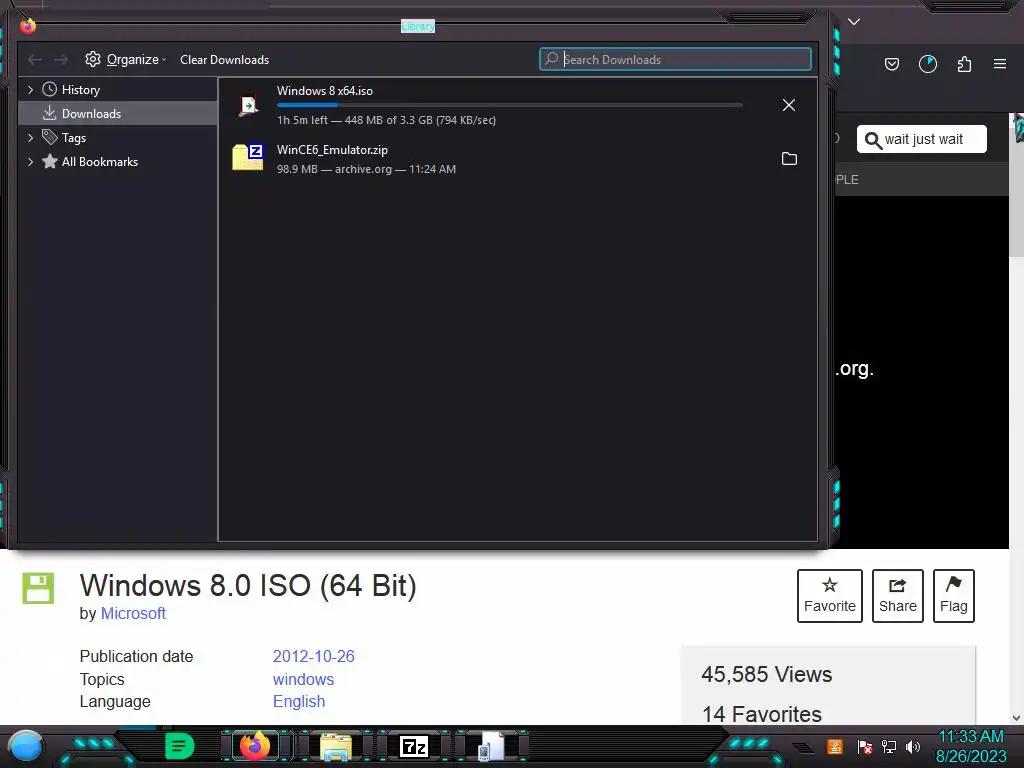Select the Windows 8 x64.iso file name

(x=325, y=91)
